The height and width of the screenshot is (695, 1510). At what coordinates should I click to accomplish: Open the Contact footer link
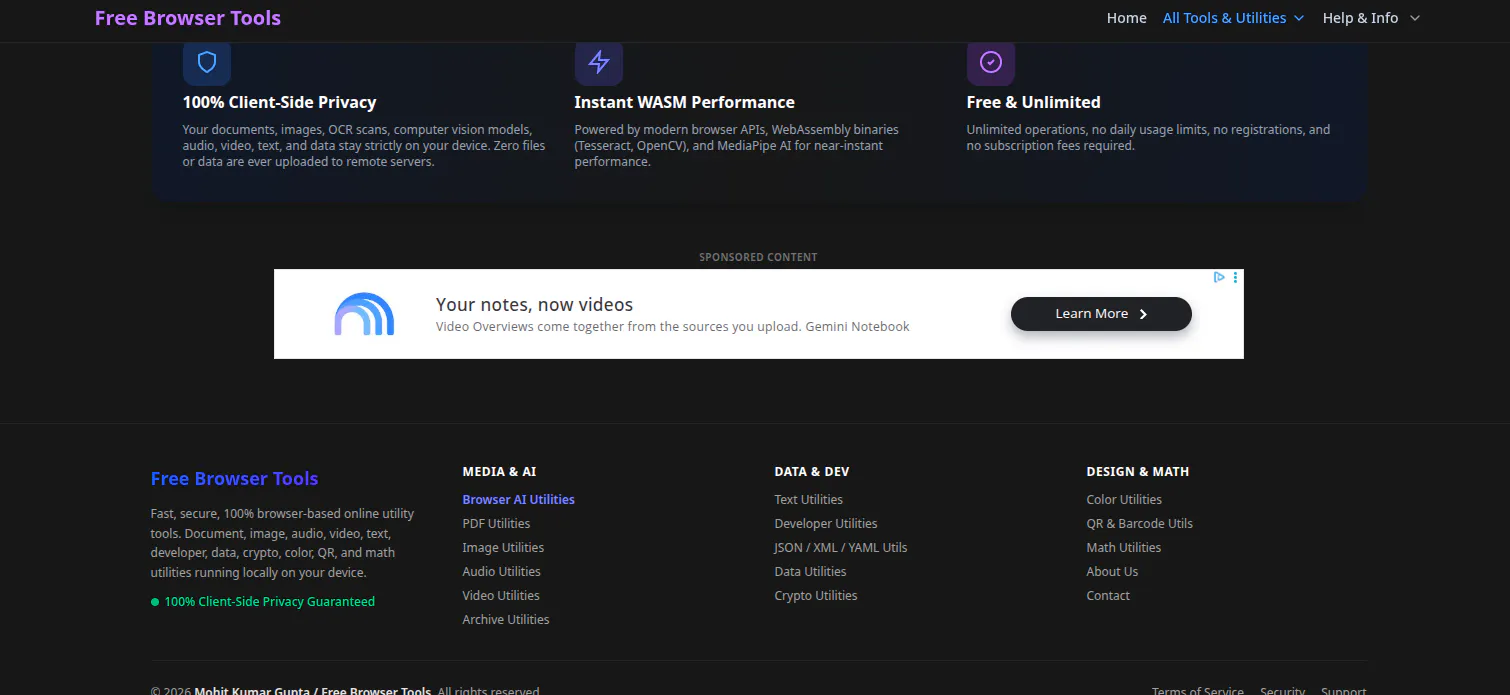tap(1108, 596)
